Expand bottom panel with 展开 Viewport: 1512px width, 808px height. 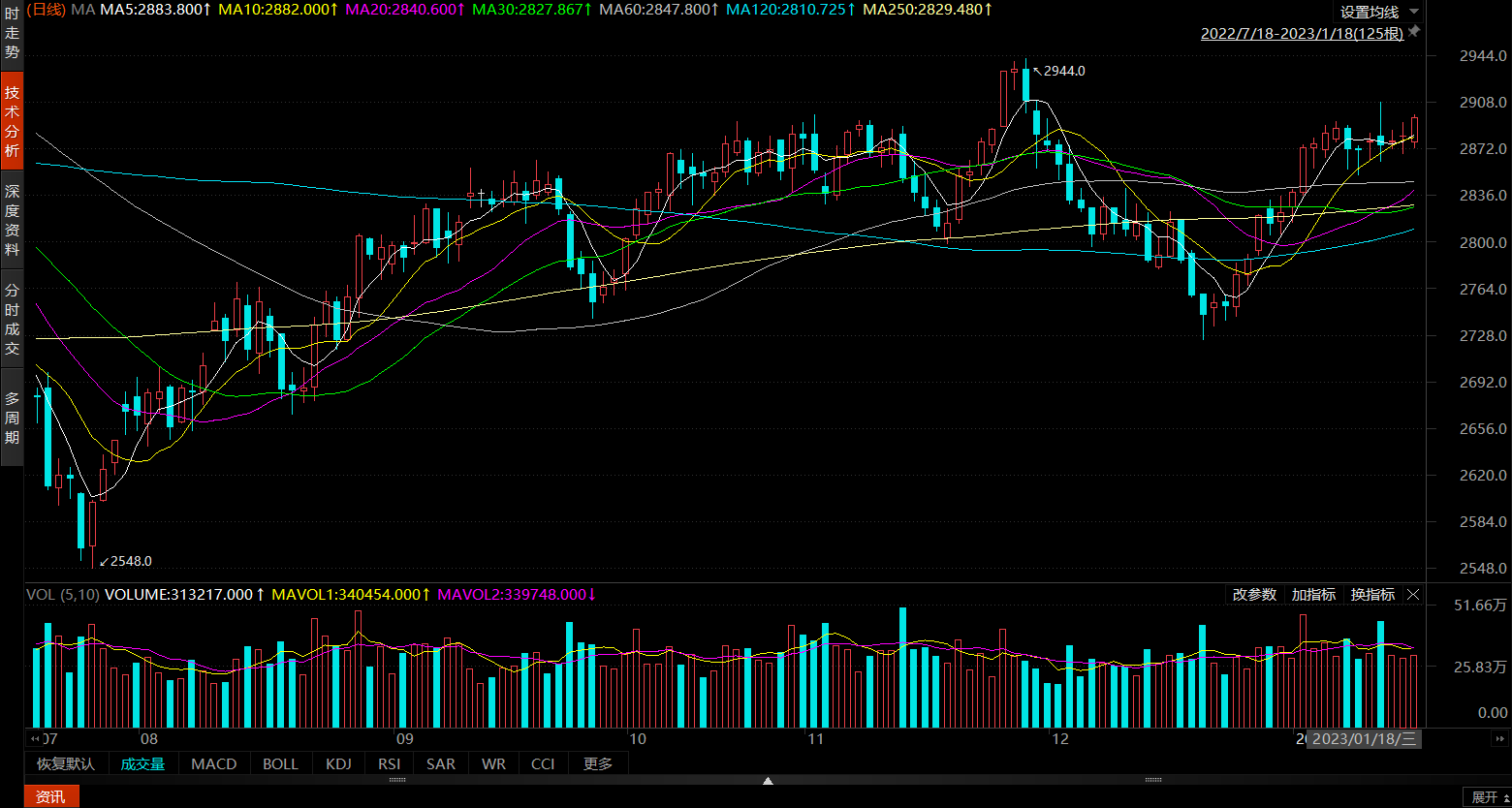1491,796
